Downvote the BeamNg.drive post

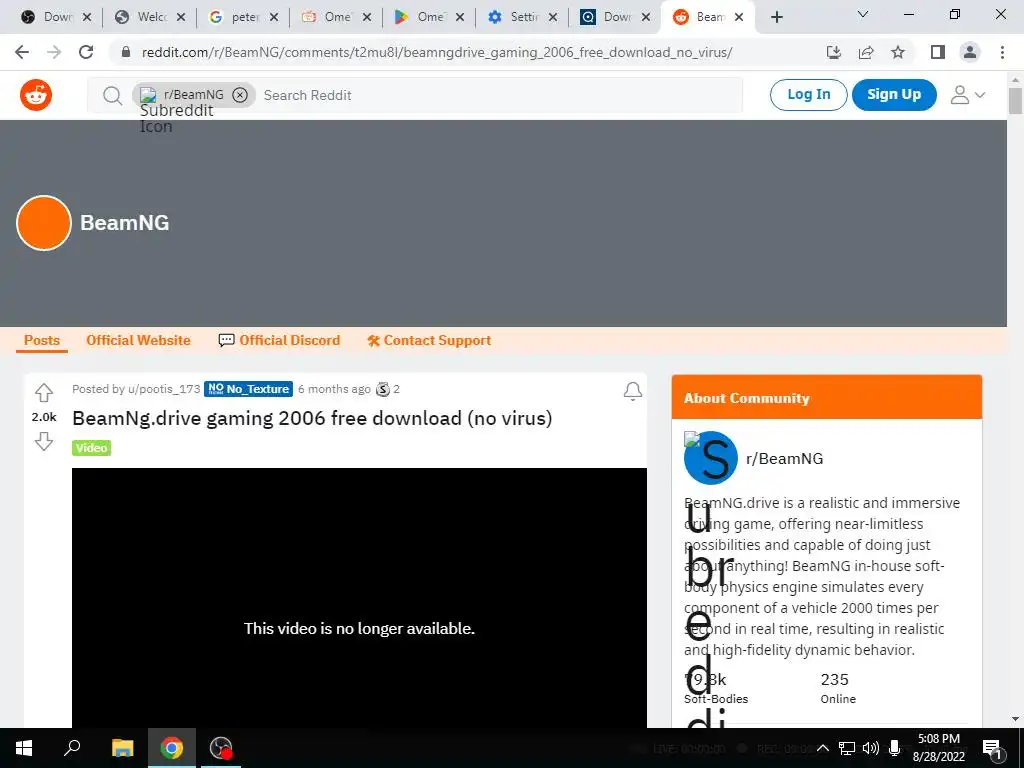(44, 441)
